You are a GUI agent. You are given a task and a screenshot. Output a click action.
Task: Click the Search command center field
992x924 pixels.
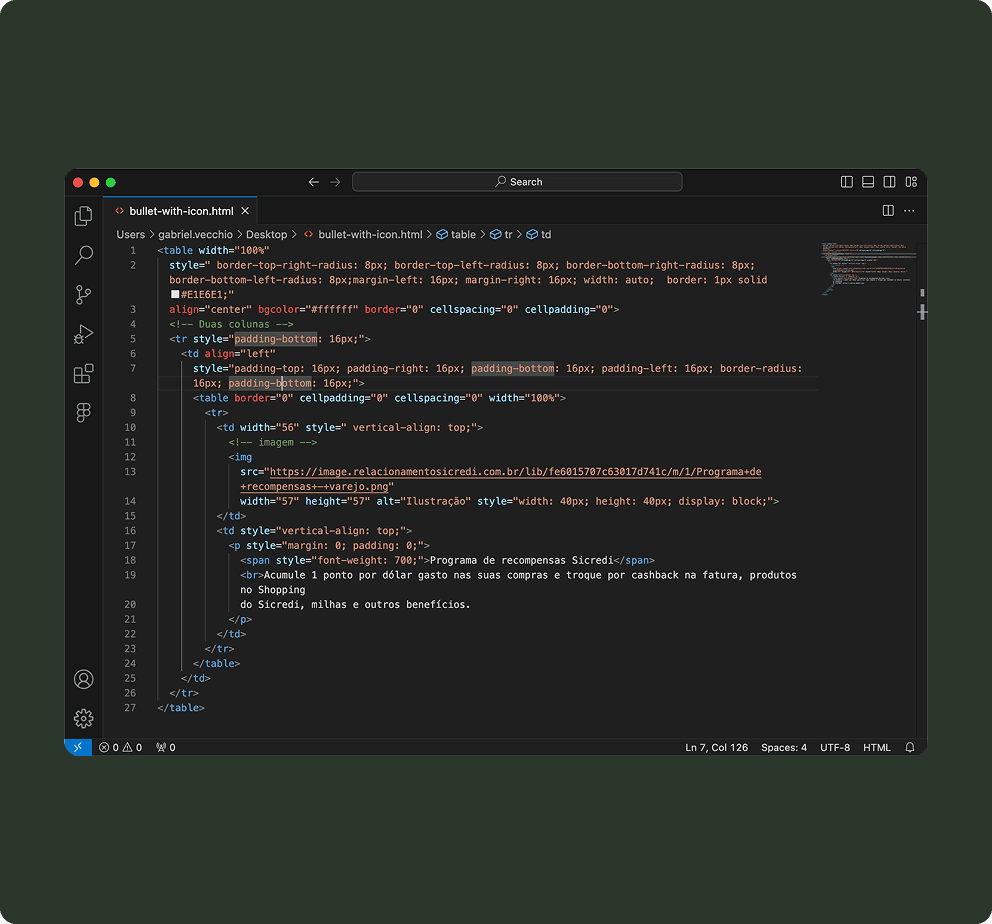(x=518, y=182)
